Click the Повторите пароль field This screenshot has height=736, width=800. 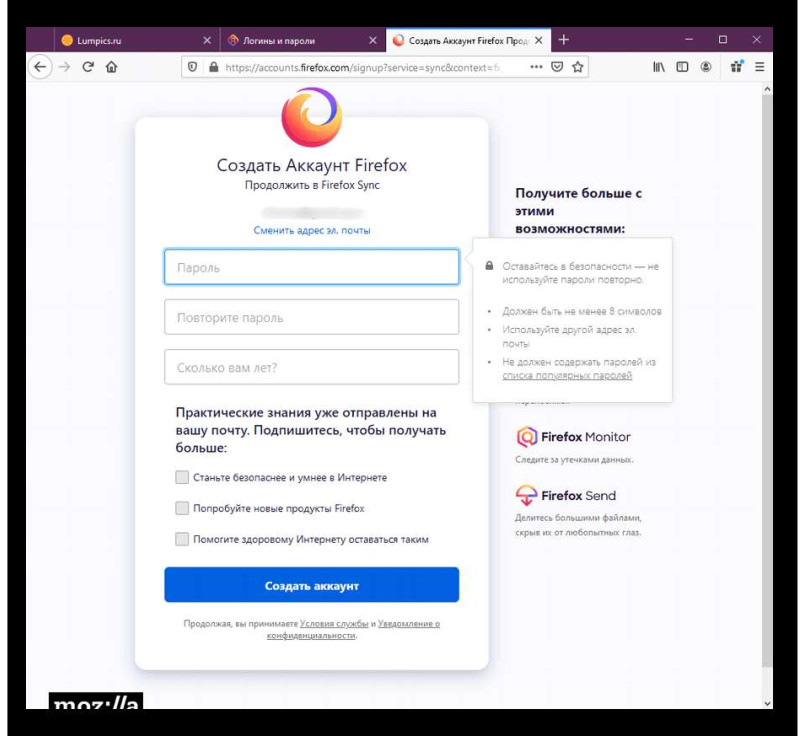click(312, 317)
